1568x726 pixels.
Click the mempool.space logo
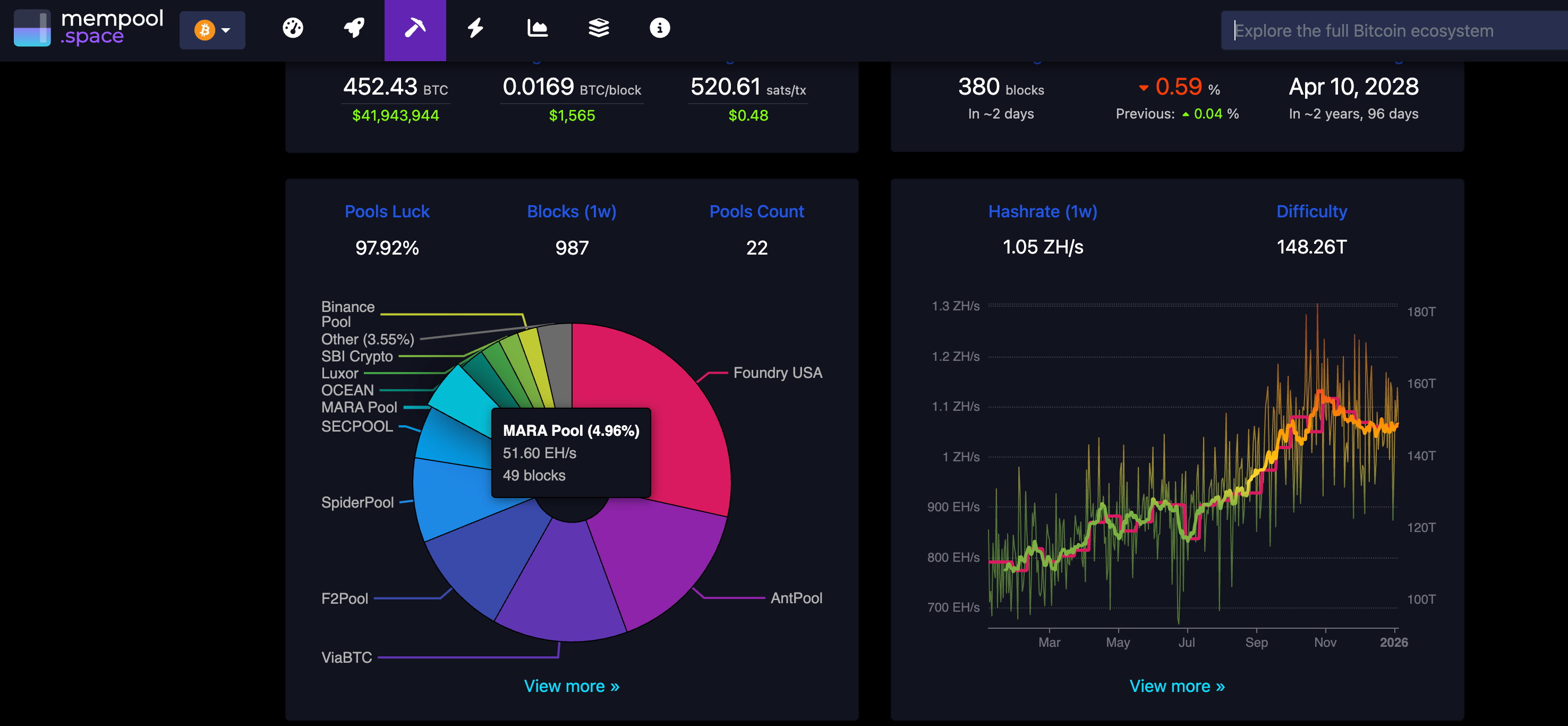(x=89, y=28)
